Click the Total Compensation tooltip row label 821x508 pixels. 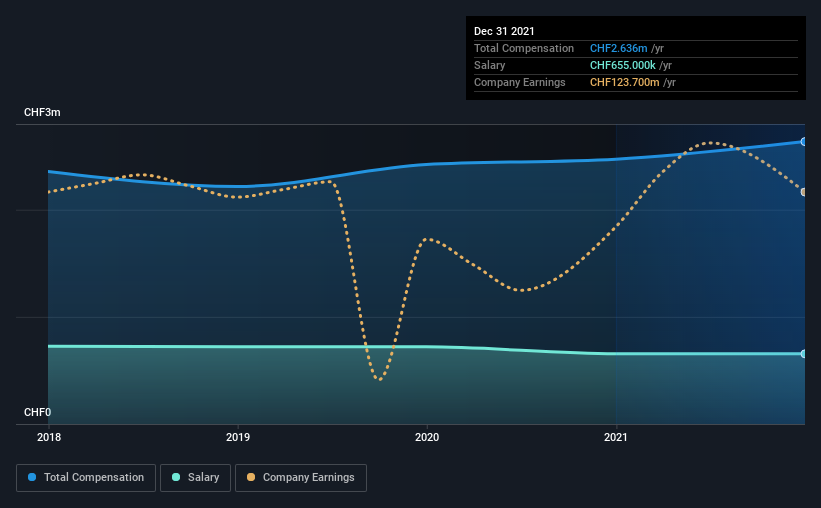[x=524, y=48]
